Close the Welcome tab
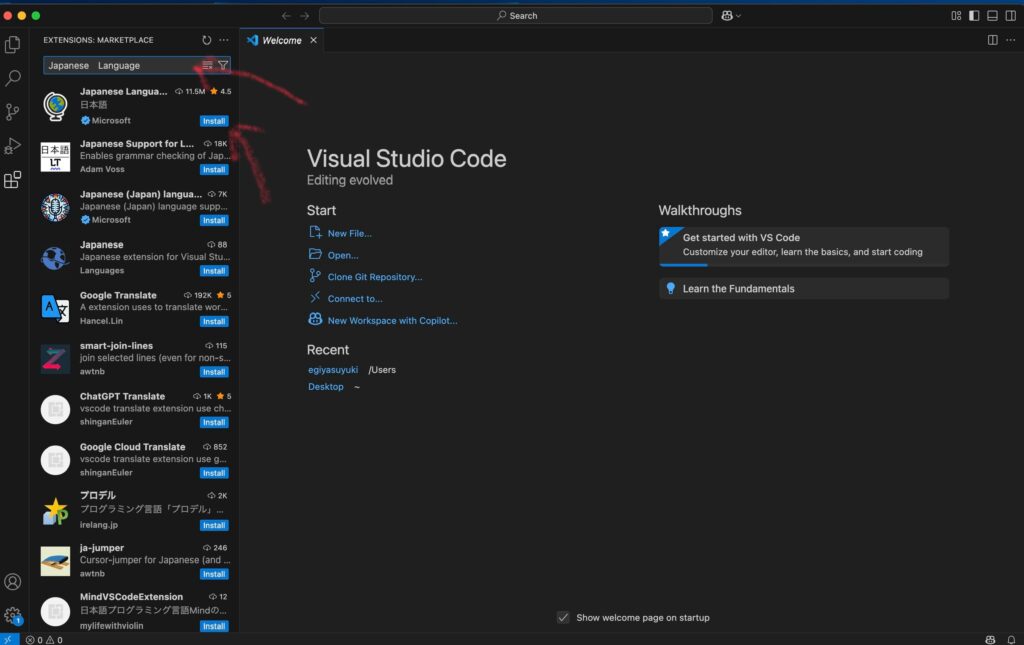Viewport: 1024px width, 645px height. coord(313,40)
